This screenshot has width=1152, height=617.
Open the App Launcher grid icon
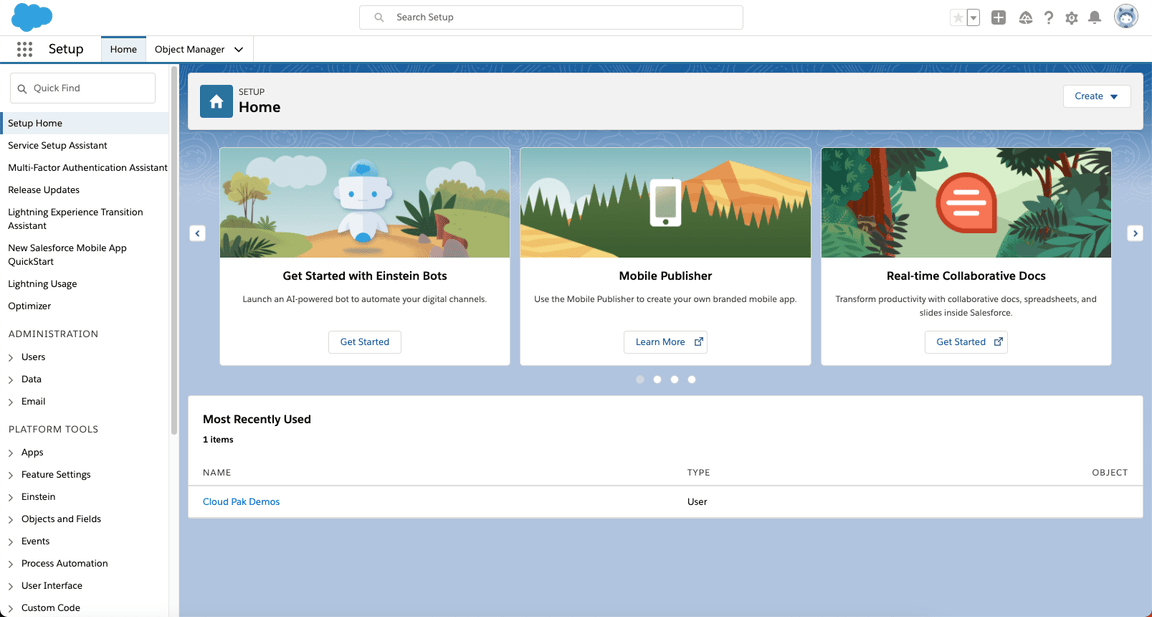click(24, 49)
